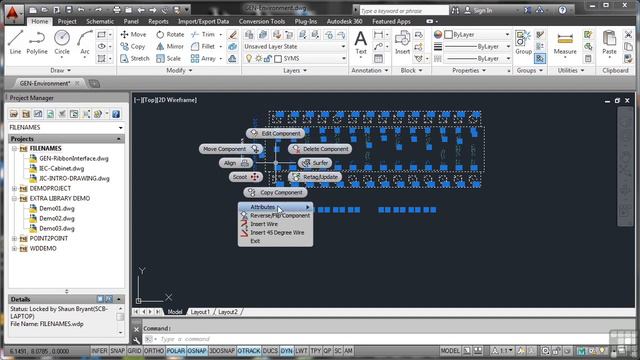Click the customization wrench icon in command line
Viewport: 640px width, 360px height.
tap(136, 340)
